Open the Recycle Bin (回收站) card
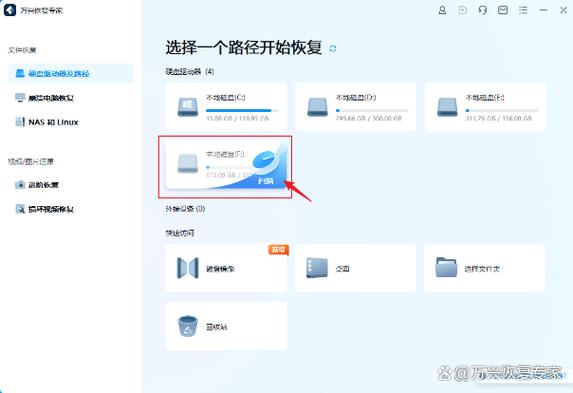This screenshot has height=393, width=573. point(226,326)
